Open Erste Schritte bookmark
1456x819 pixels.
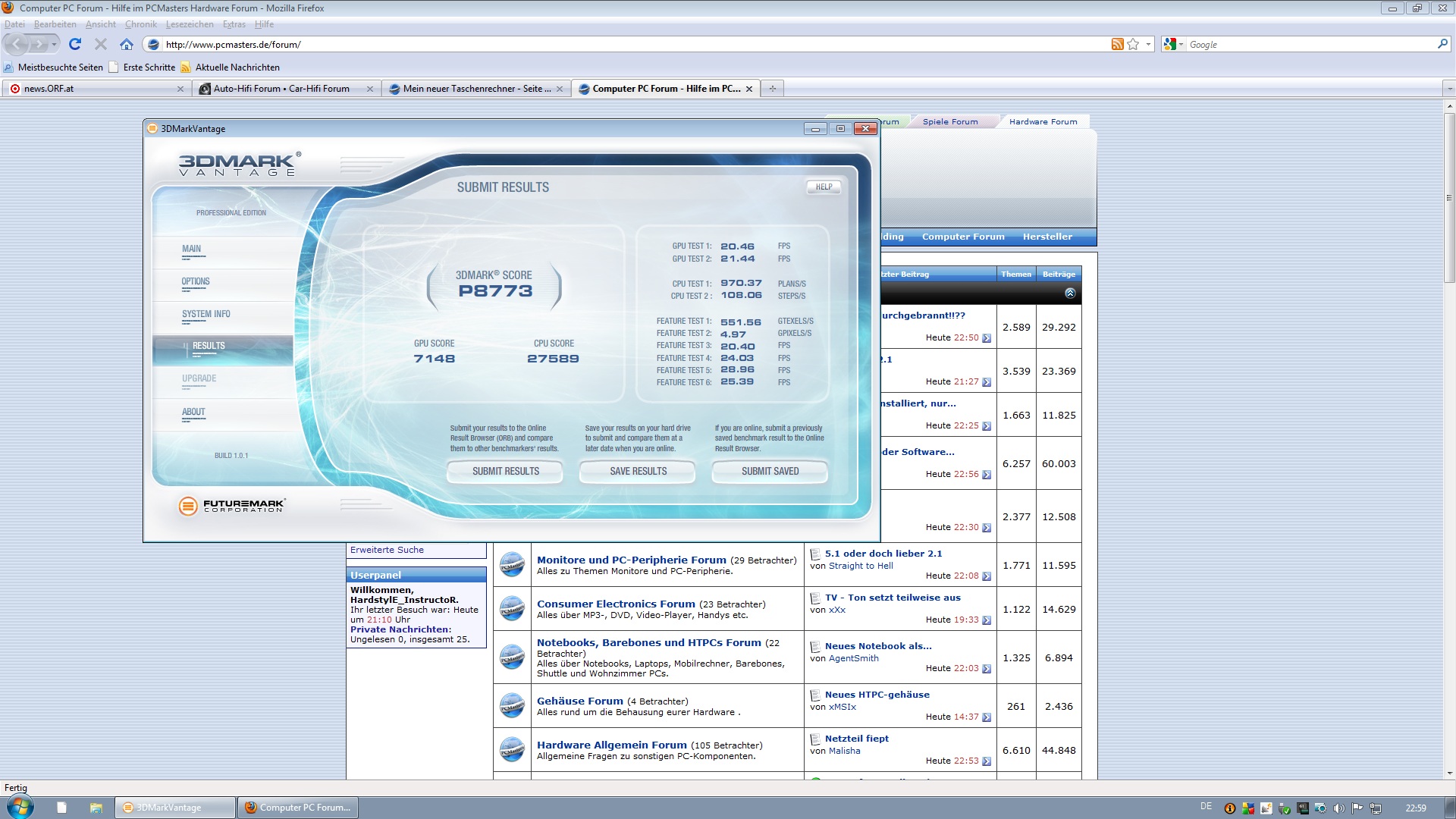coord(143,67)
